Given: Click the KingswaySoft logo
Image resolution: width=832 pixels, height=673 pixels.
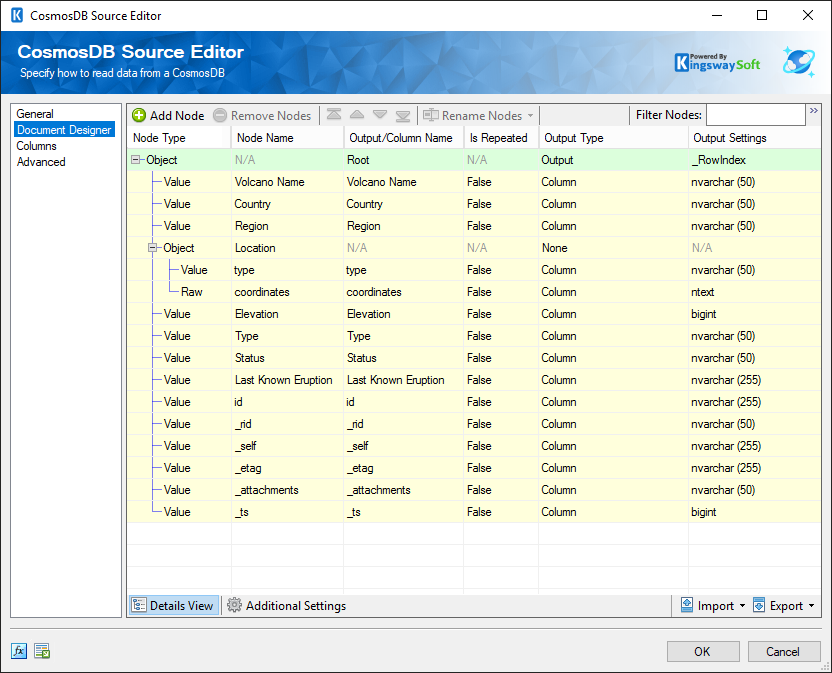Looking at the screenshot, I should click(x=717, y=63).
